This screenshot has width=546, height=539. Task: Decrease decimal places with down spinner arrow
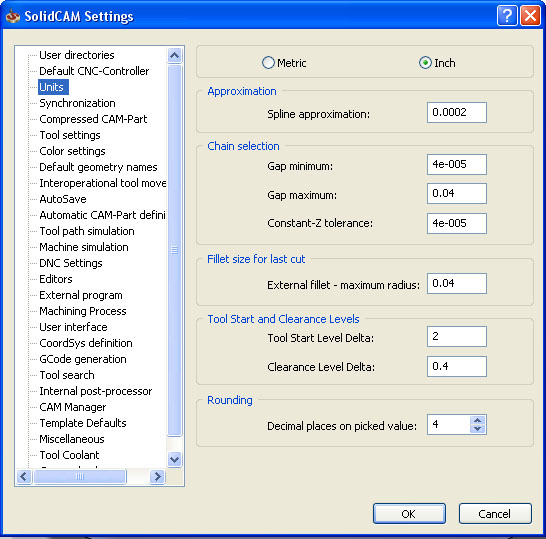[x=477, y=429]
